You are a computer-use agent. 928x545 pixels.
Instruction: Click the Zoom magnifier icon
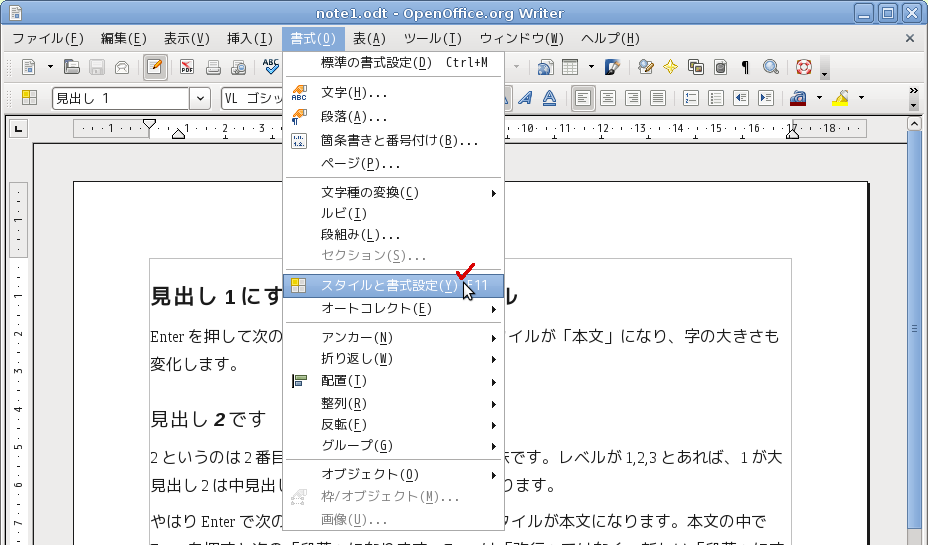pyautogui.click(x=770, y=67)
